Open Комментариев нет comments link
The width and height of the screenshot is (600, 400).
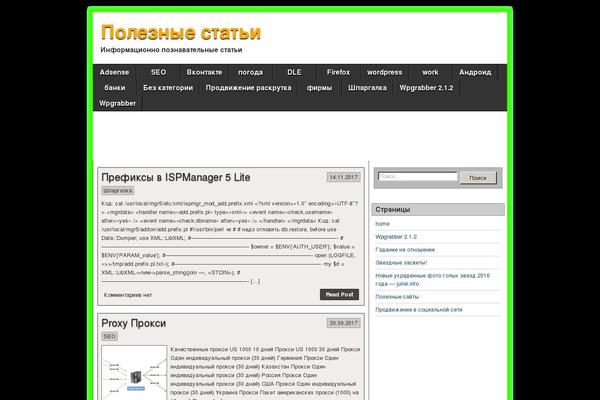(x=128, y=295)
